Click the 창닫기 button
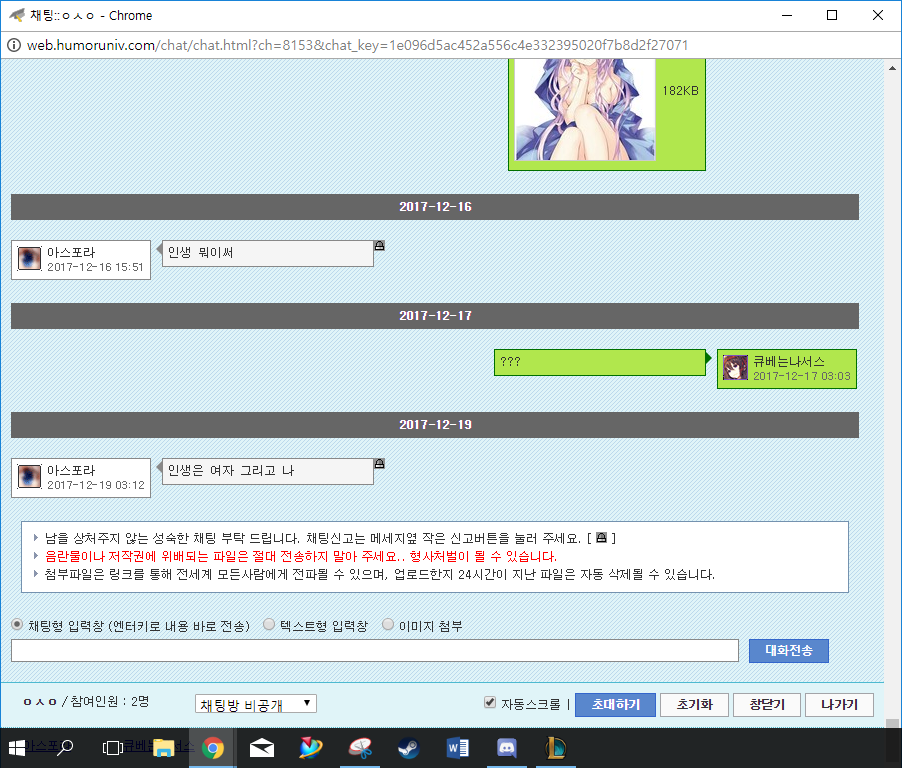 767,705
